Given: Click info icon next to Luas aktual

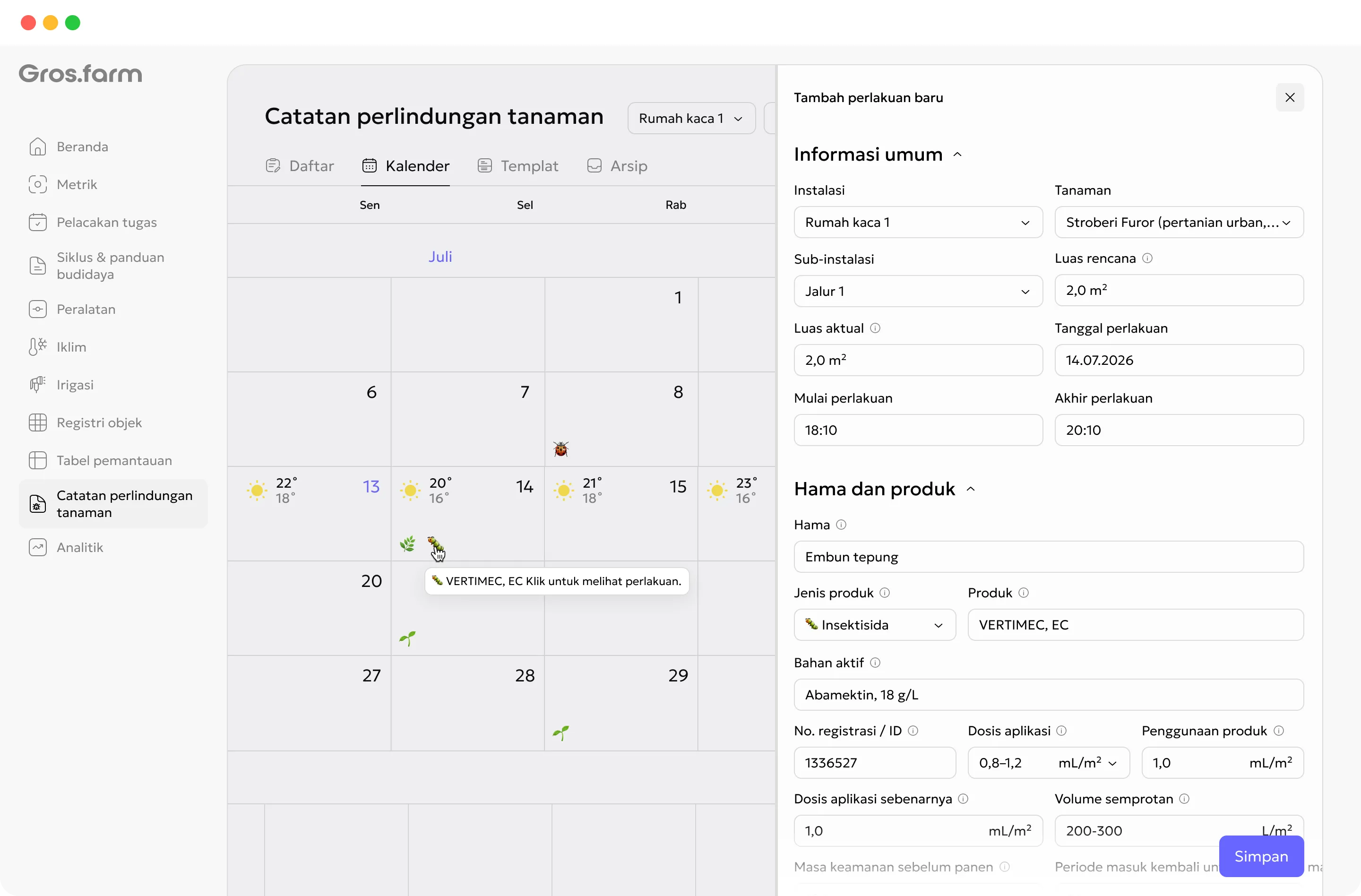Looking at the screenshot, I should coord(875,327).
